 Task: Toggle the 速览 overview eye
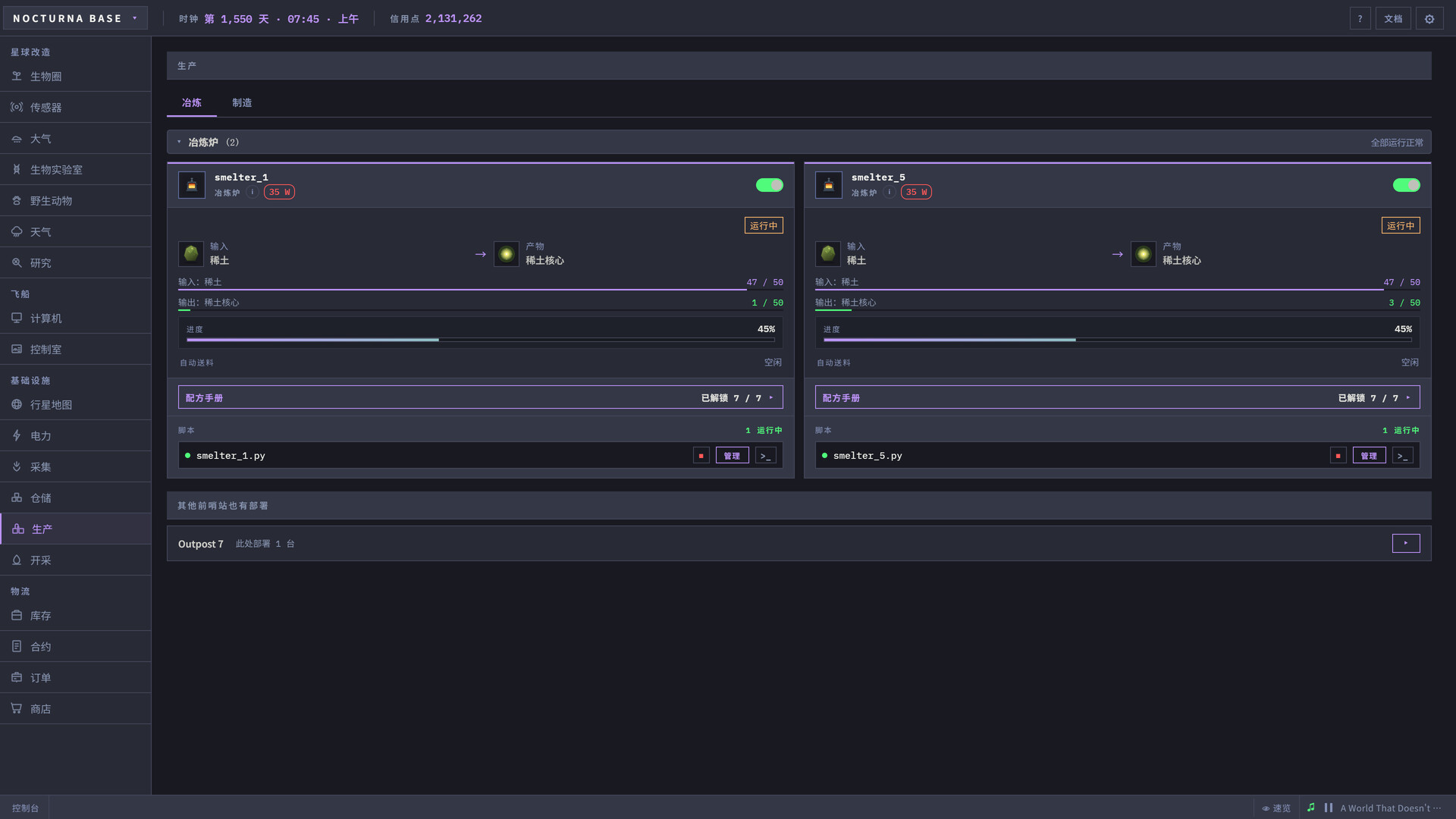click(x=1276, y=808)
